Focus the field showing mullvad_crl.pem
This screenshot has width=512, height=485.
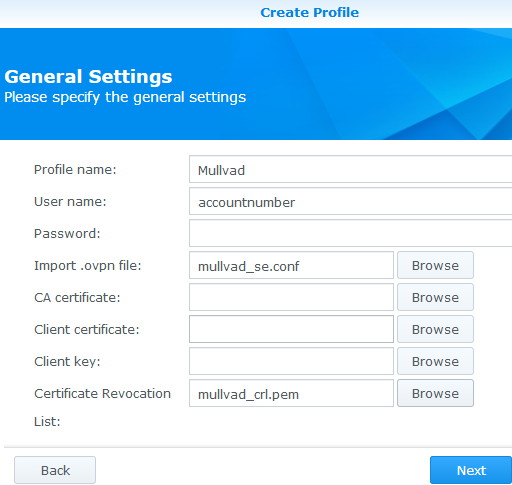(291, 393)
